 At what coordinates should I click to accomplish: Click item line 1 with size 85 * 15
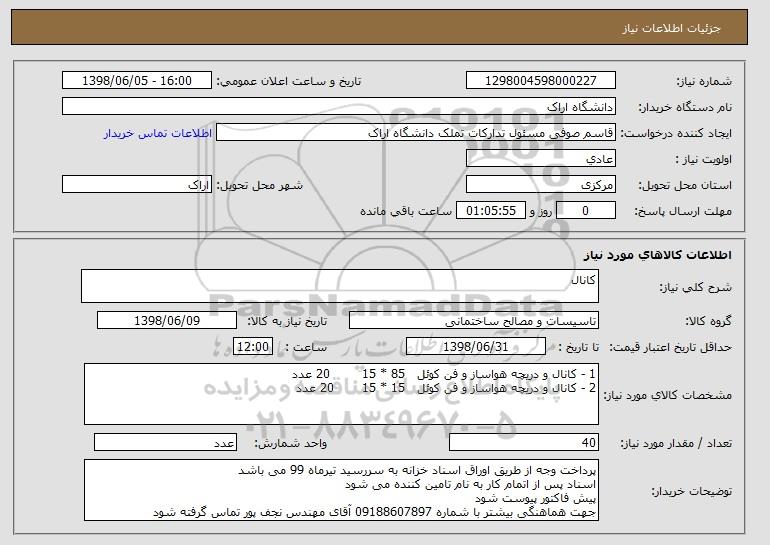pyautogui.click(x=443, y=374)
